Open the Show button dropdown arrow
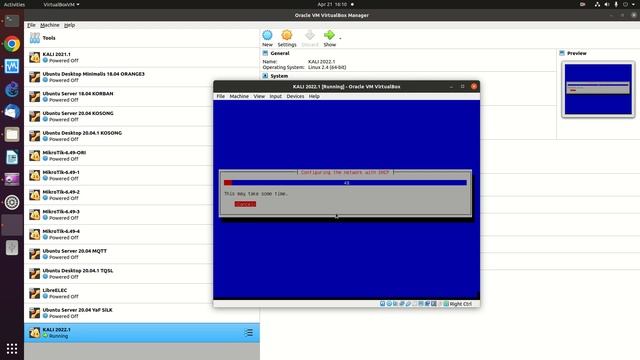The image size is (640, 360). tap(340, 38)
